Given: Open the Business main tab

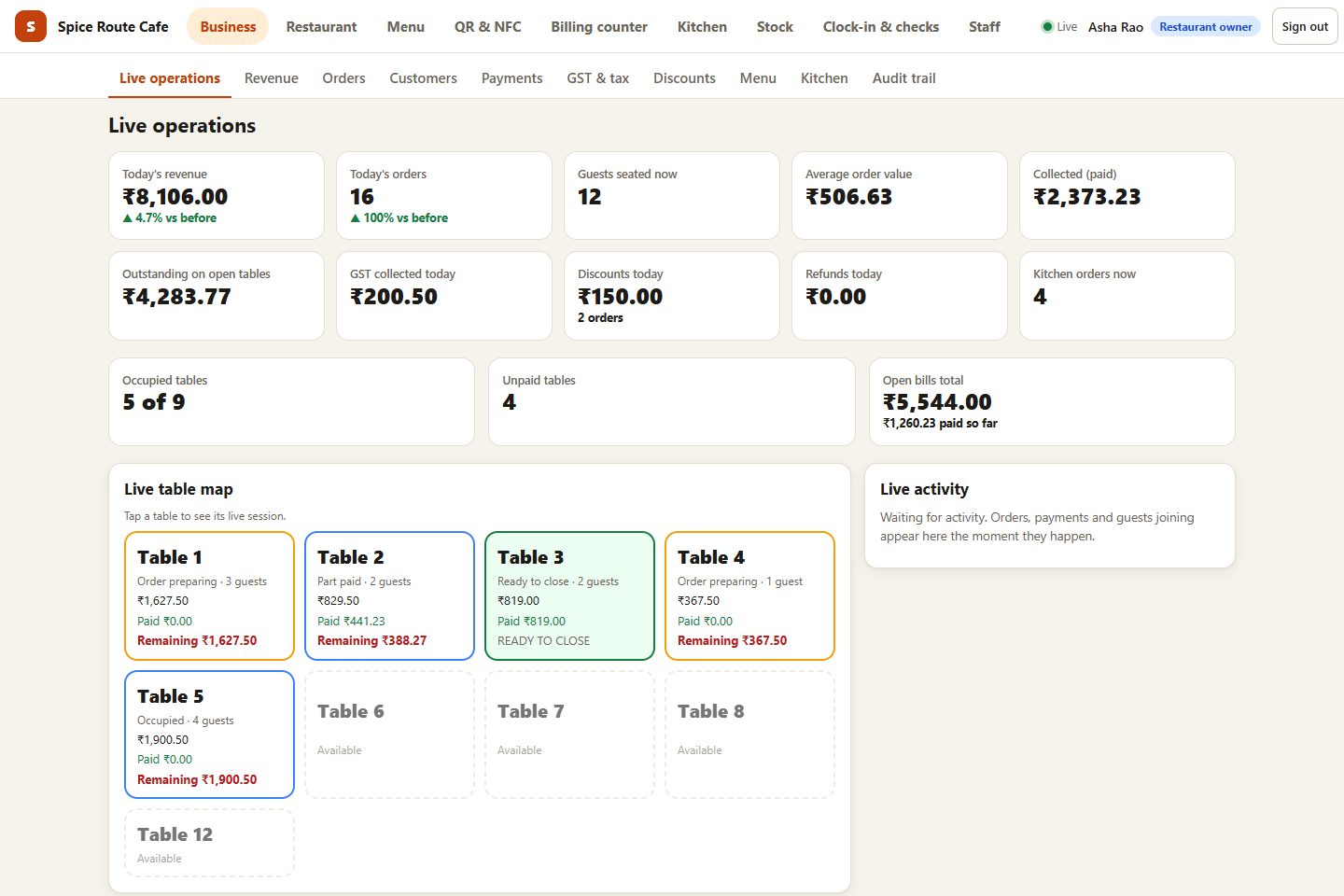Looking at the screenshot, I should click(228, 26).
